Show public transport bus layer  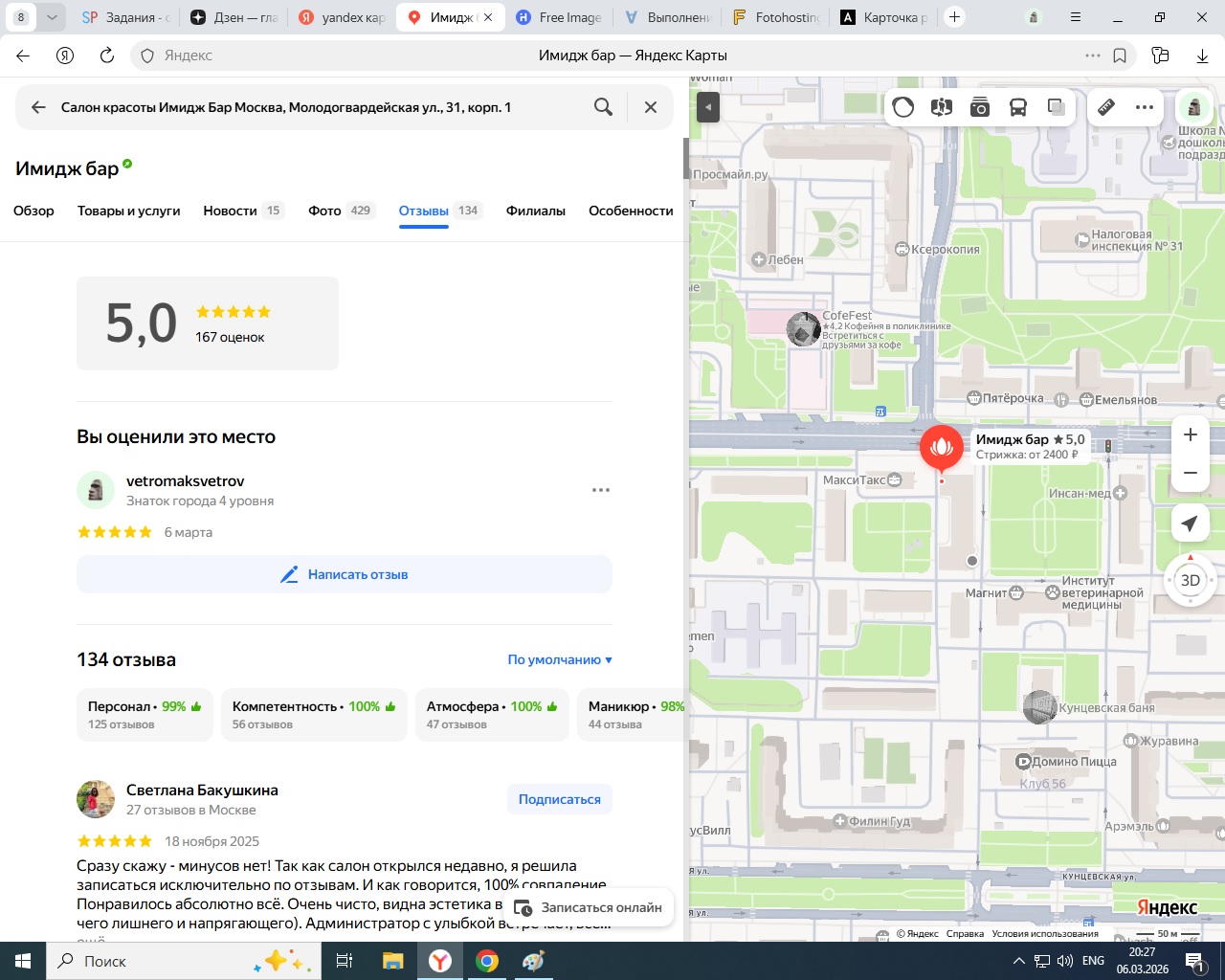[1017, 107]
